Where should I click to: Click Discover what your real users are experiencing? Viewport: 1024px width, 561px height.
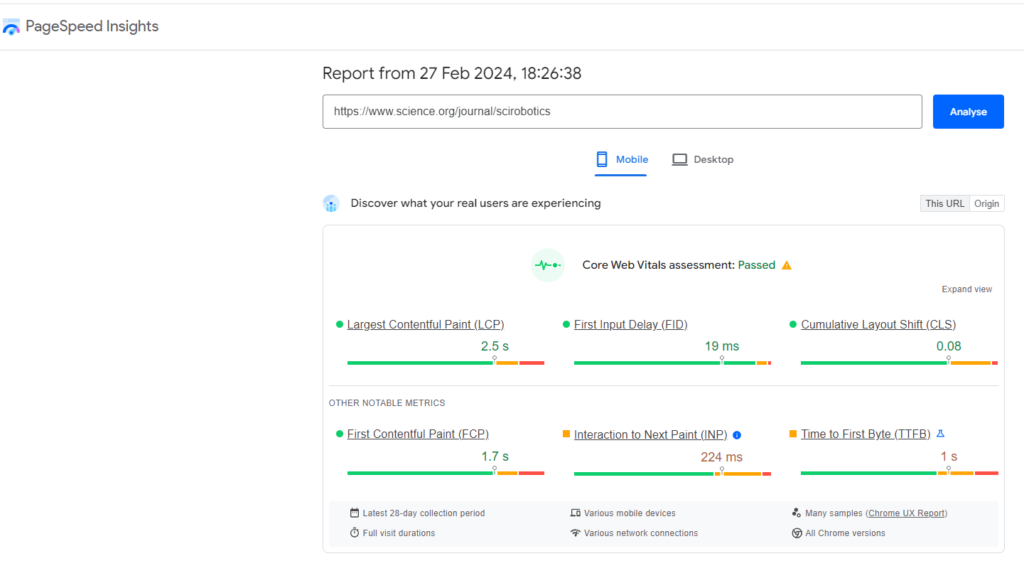475,203
